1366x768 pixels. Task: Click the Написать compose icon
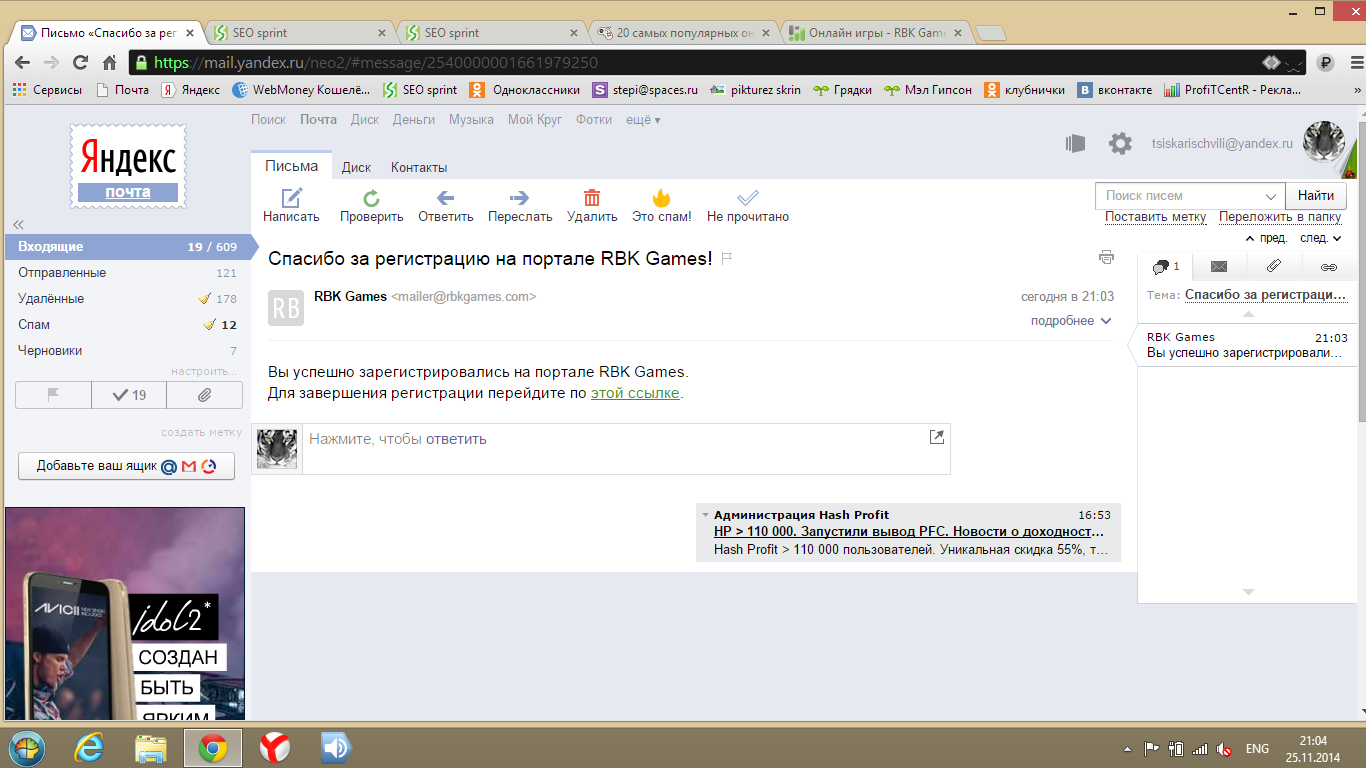click(291, 197)
